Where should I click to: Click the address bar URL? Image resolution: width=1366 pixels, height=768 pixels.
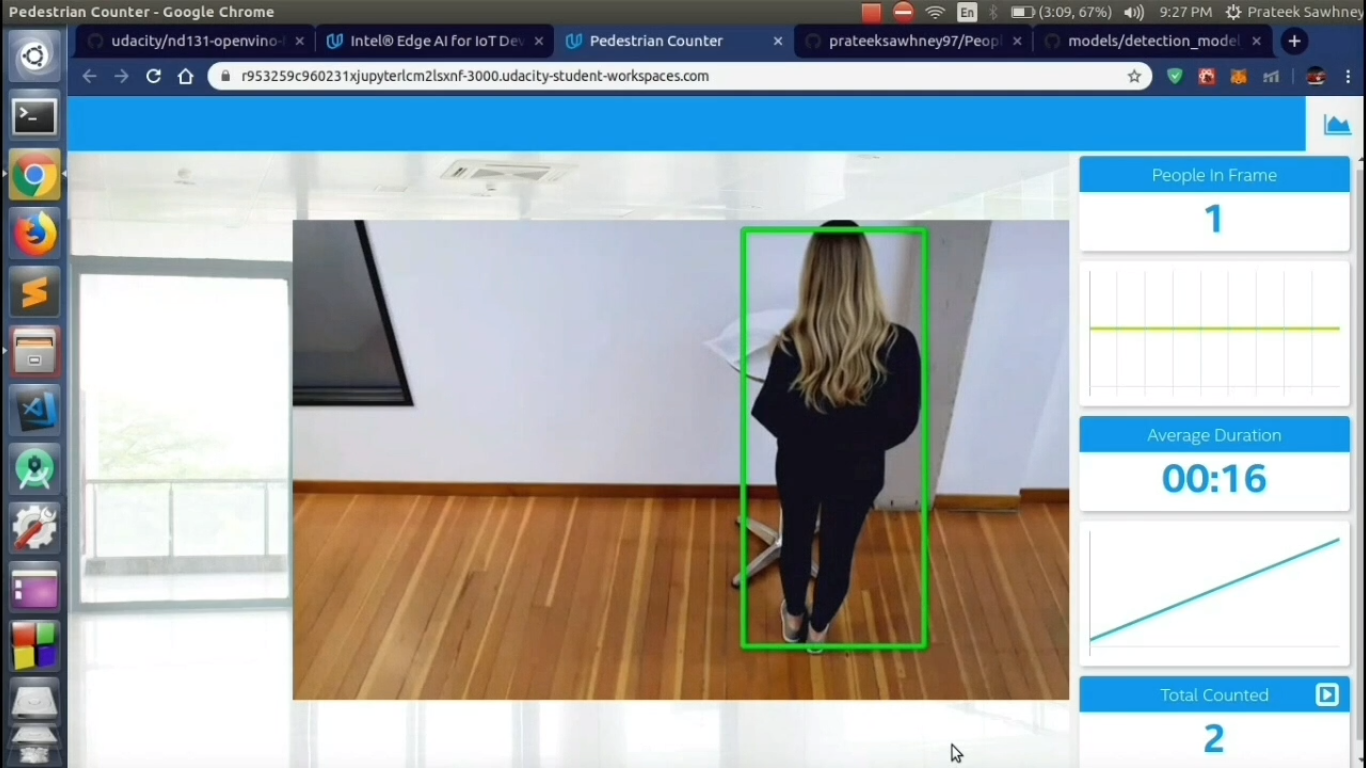pyautogui.click(x=475, y=76)
